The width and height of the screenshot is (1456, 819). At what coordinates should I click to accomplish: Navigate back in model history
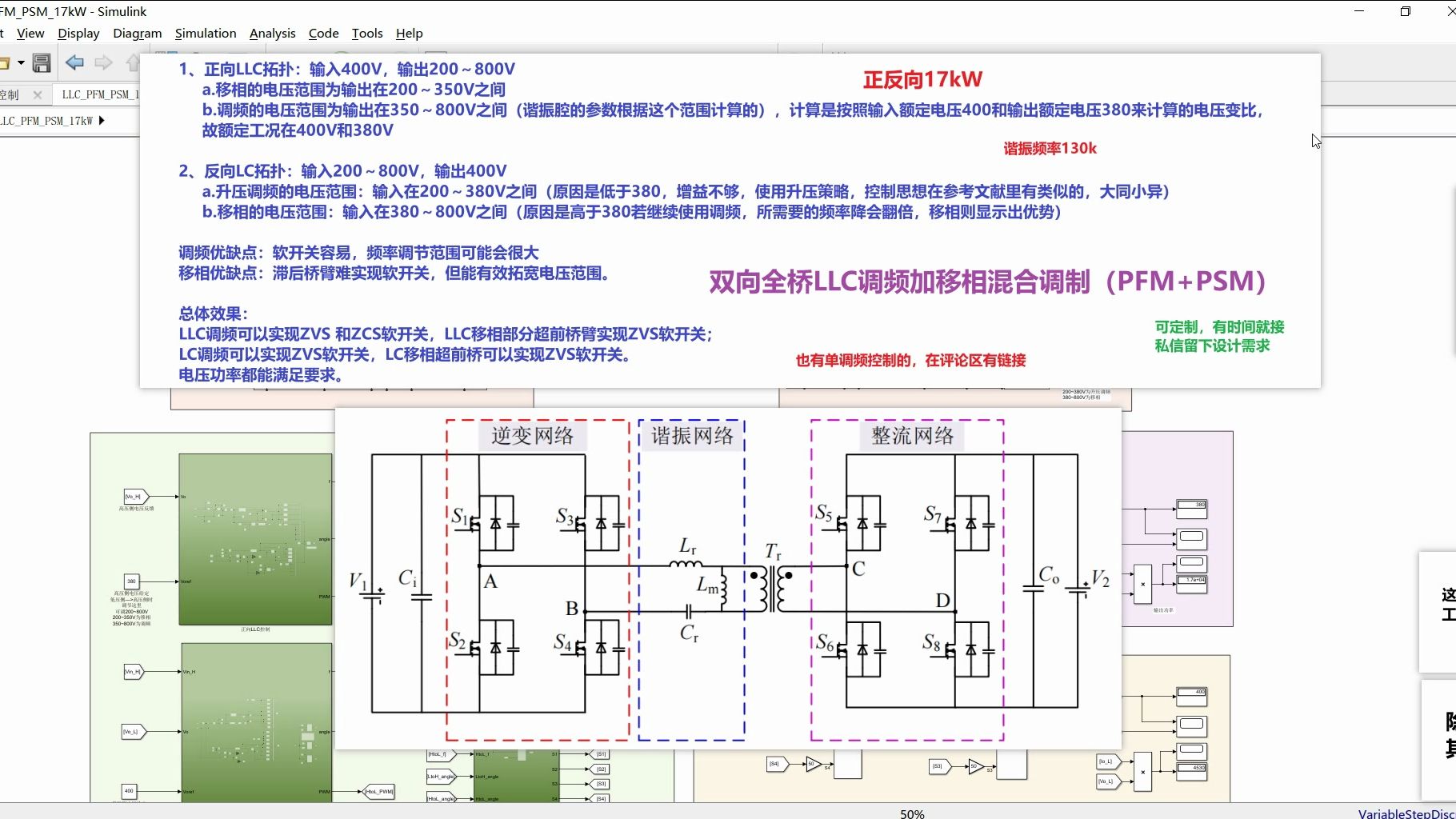tap(74, 62)
